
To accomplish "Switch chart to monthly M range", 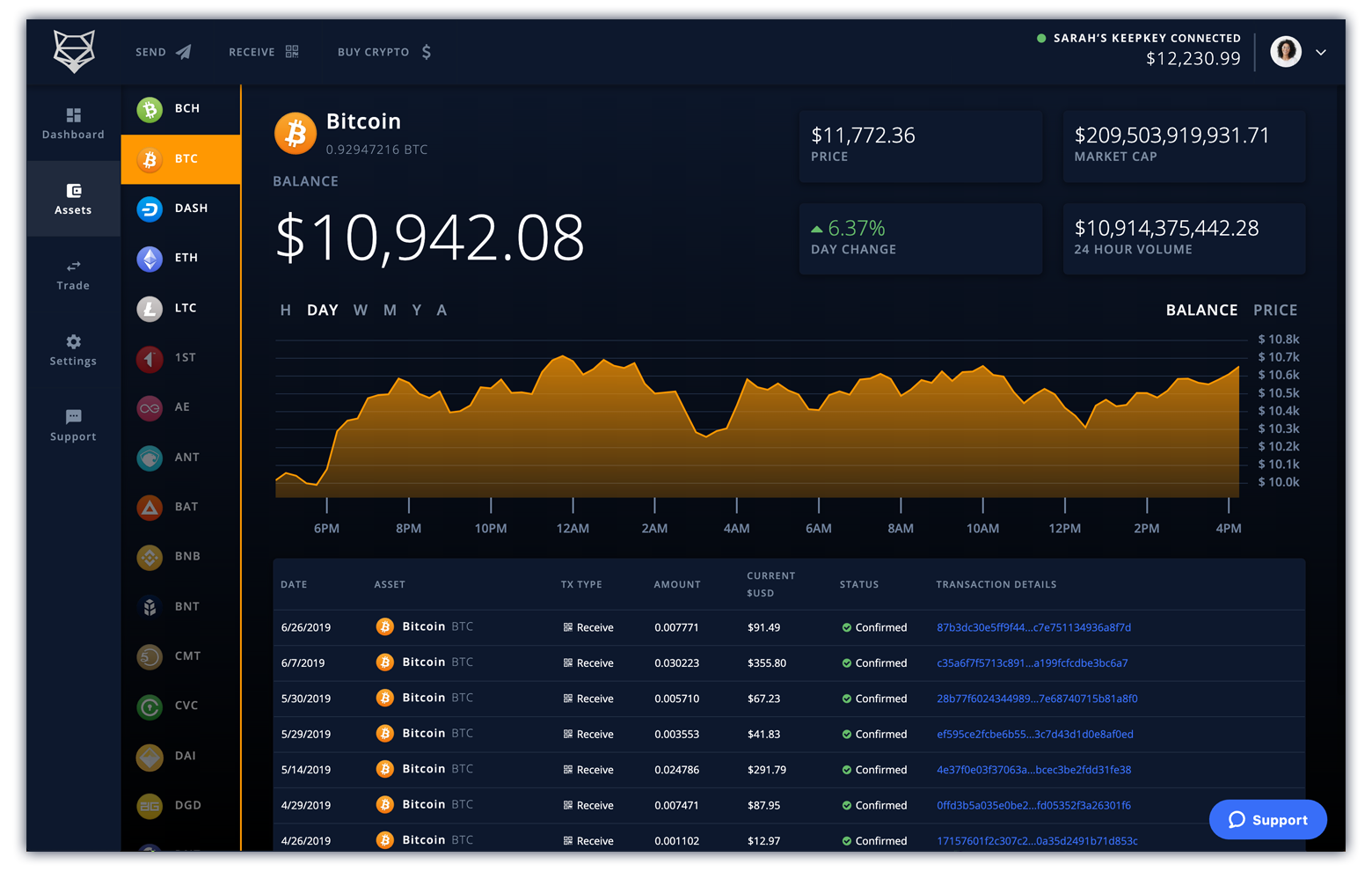I will click(x=390, y=311).
